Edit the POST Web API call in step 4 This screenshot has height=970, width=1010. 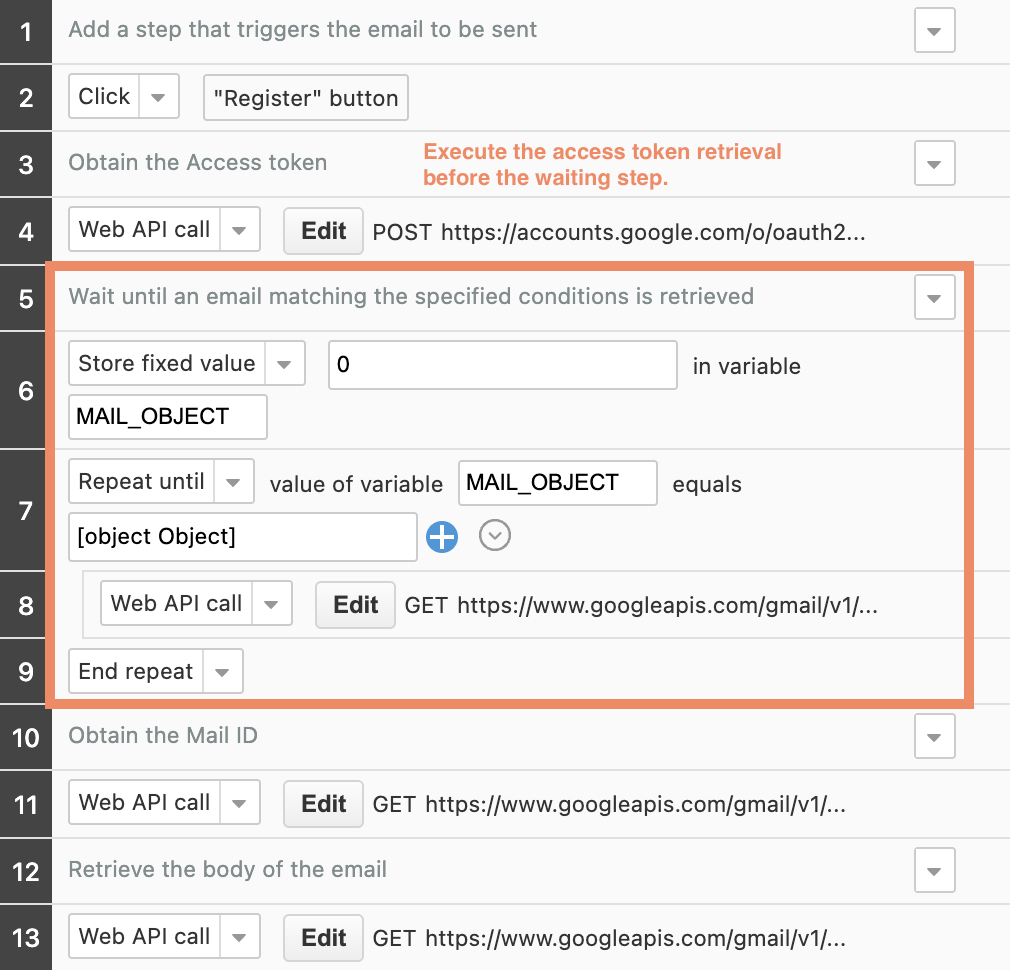tap(323, 231)
